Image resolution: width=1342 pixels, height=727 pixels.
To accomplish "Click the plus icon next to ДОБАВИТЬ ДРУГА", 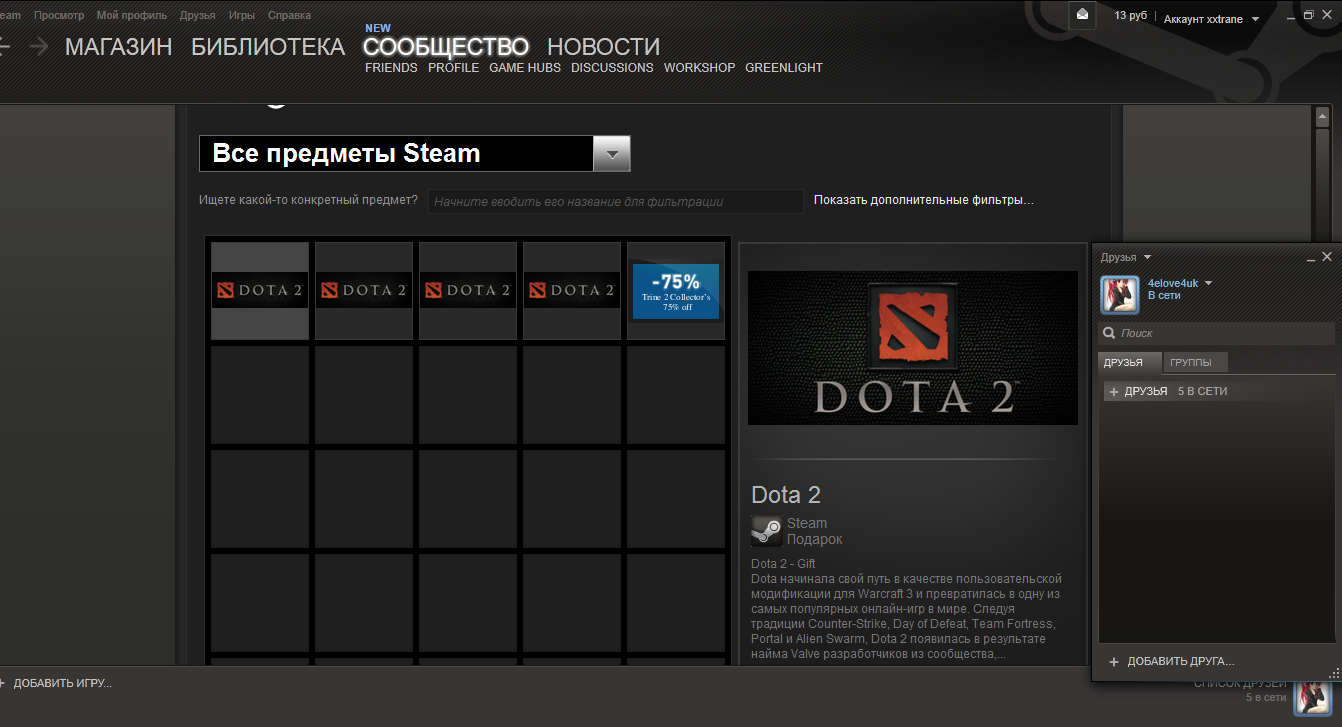I will [x=1114, y=662].
